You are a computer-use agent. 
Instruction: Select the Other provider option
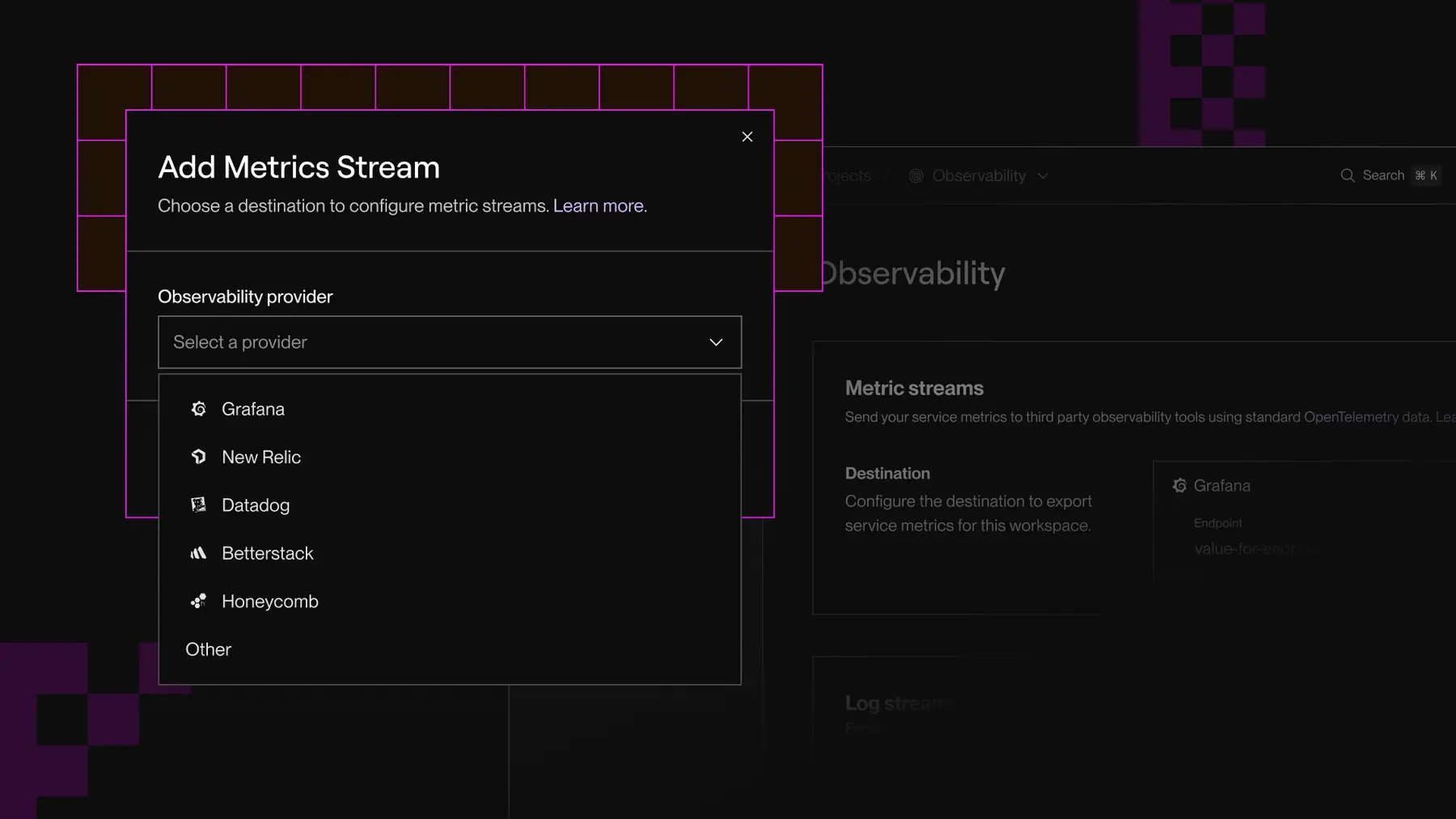click(x=208, y=649)
